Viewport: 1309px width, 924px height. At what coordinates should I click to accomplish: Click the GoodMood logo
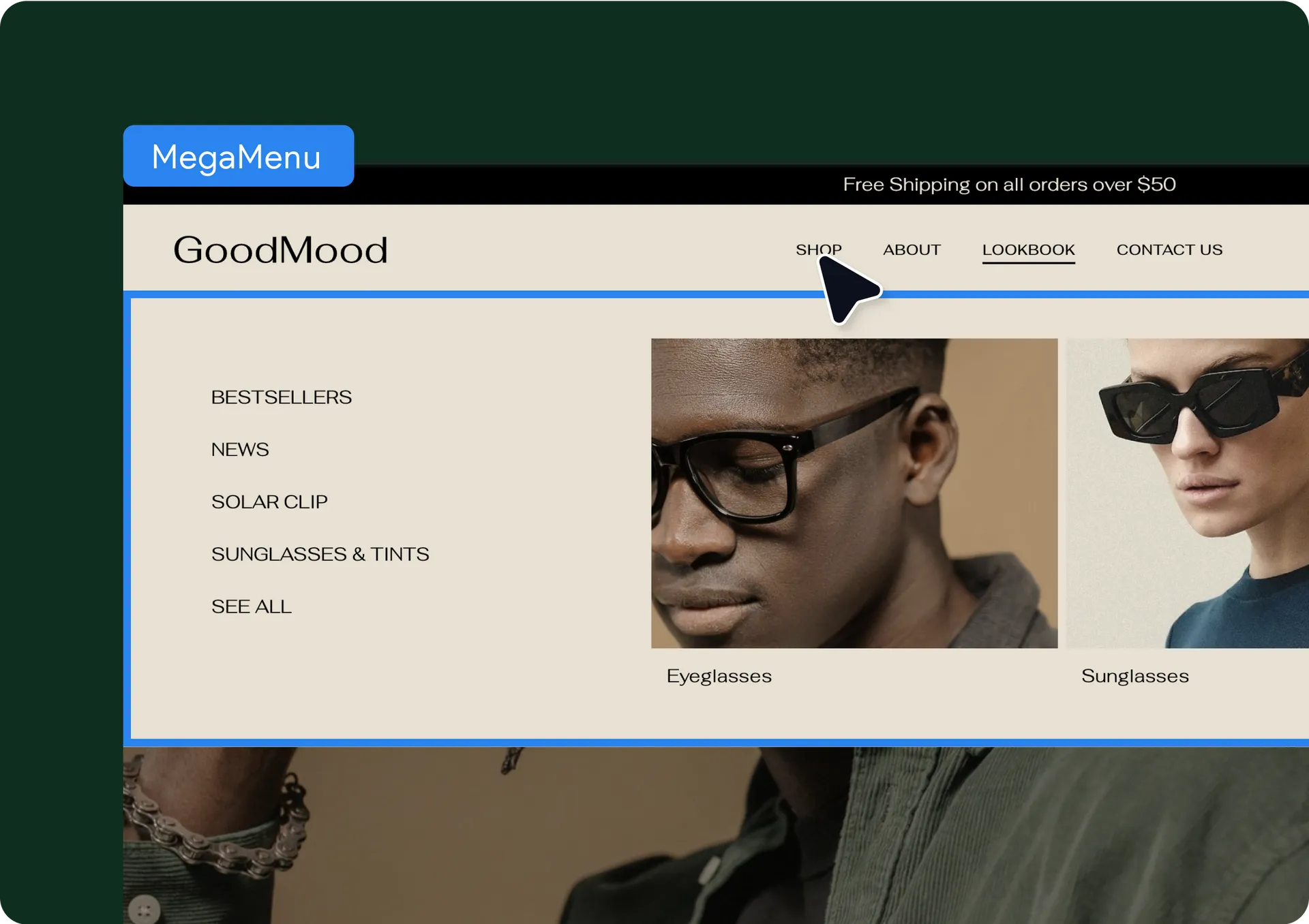pos(280,250)
